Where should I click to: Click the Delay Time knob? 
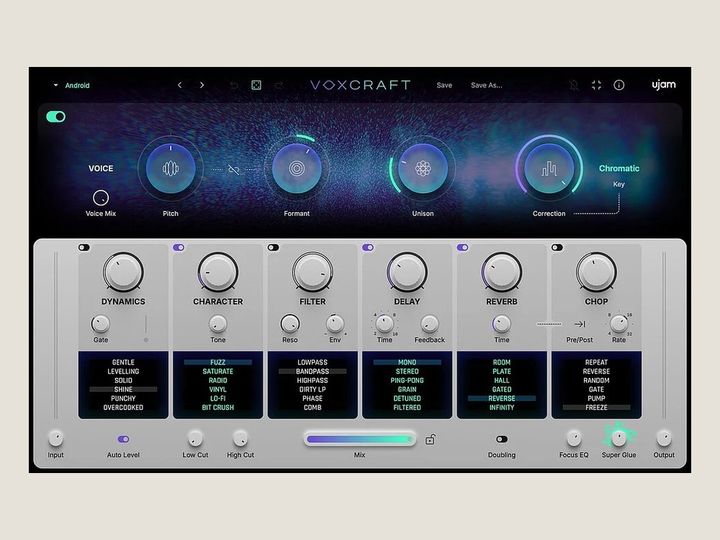click(x=384, y=324)
